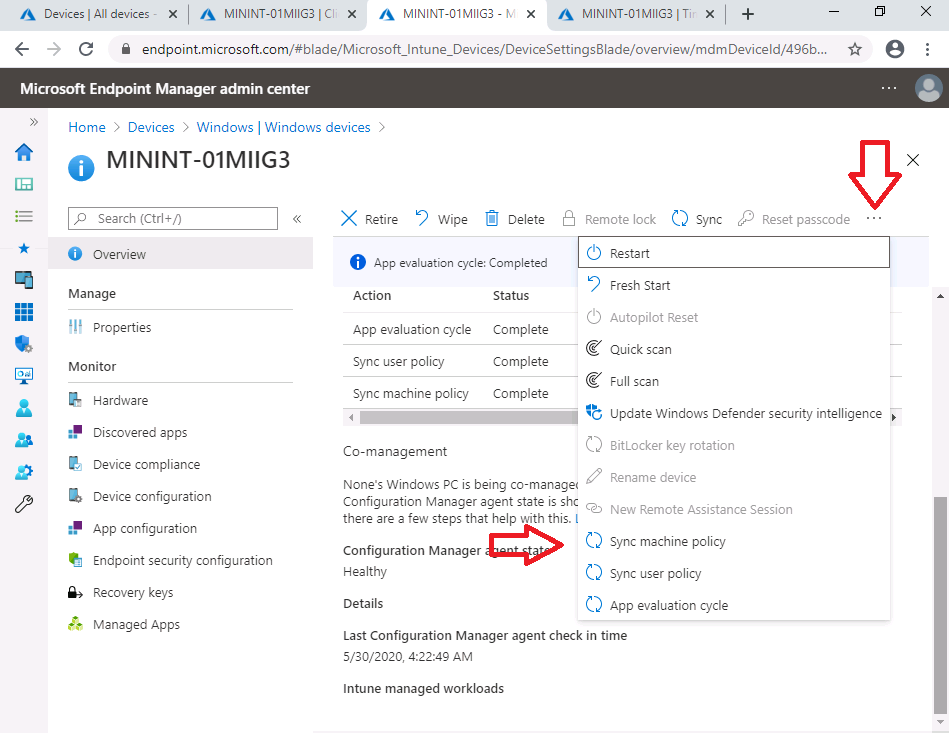
Task: Open All services list icon in sidebar
Action: tap(24, 217)
